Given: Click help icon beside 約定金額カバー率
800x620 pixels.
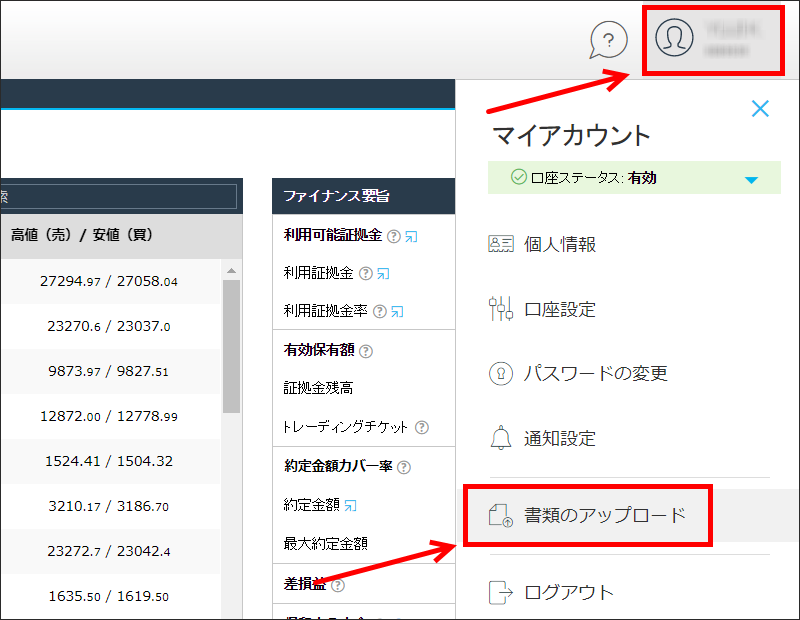Looking at the screenshot, I should point(403,467).
